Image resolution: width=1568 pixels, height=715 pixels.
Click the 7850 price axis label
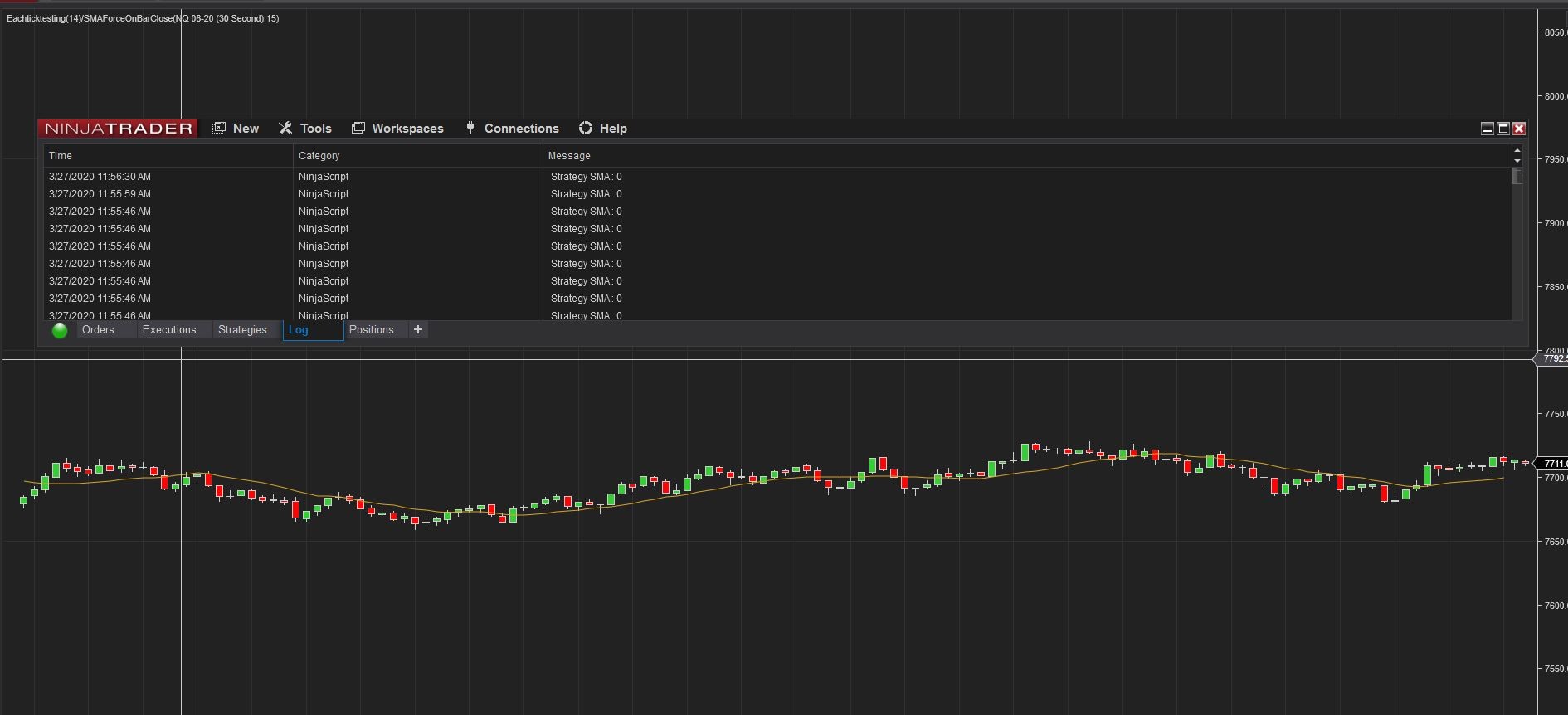1556,287
